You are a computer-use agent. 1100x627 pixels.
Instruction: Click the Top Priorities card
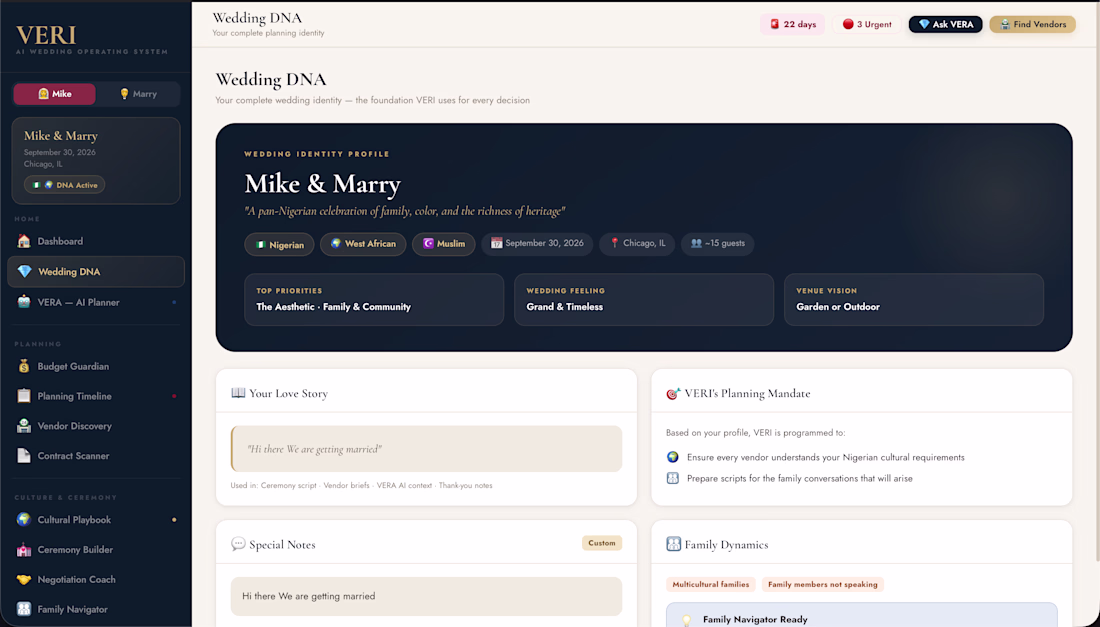pyautogui.click(x=374, y=299)
